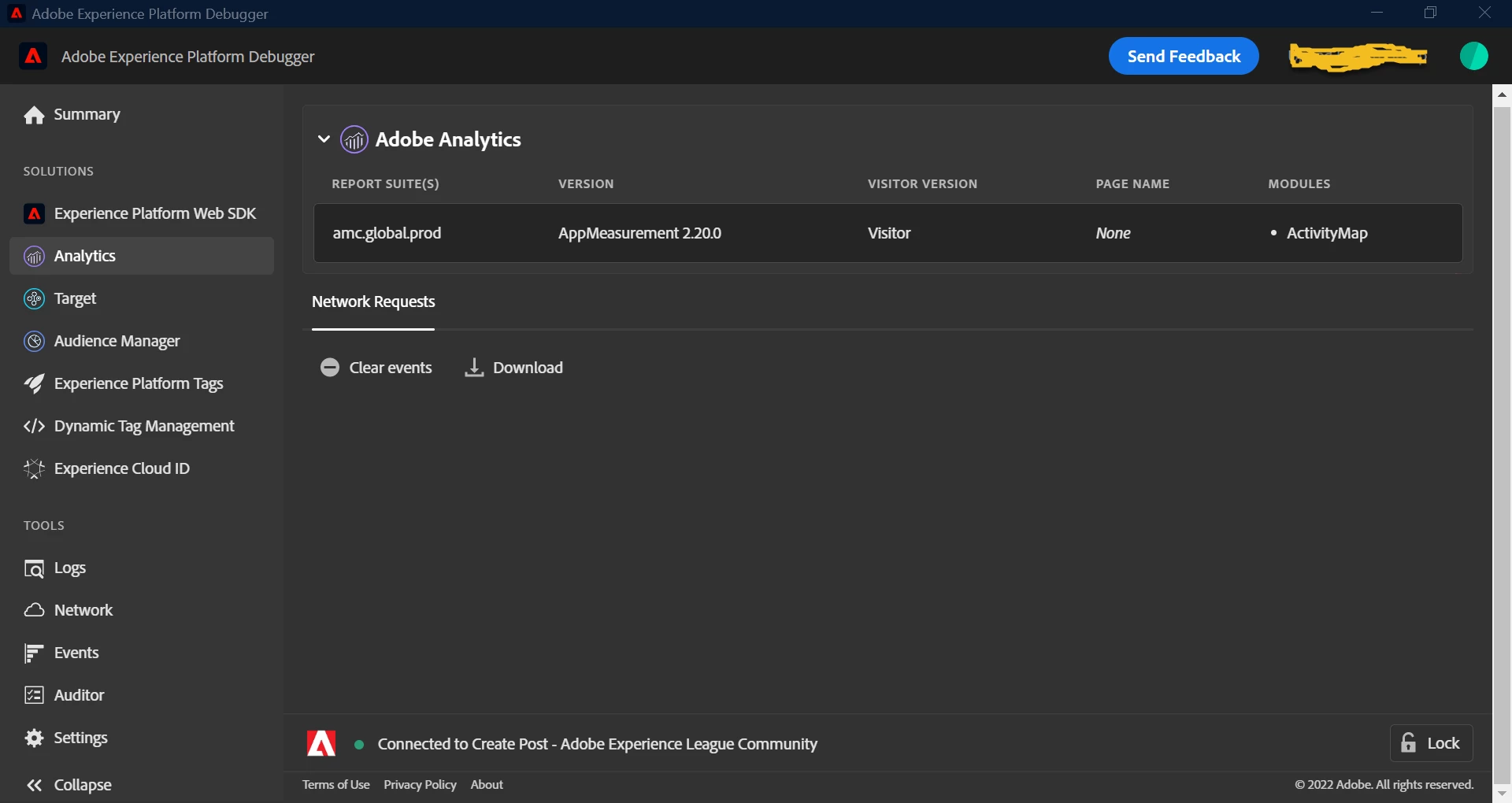Viewport: 1512px width, 803px height.
Task: Open Target via its sidebar icon
Action: tap(34, 298)
